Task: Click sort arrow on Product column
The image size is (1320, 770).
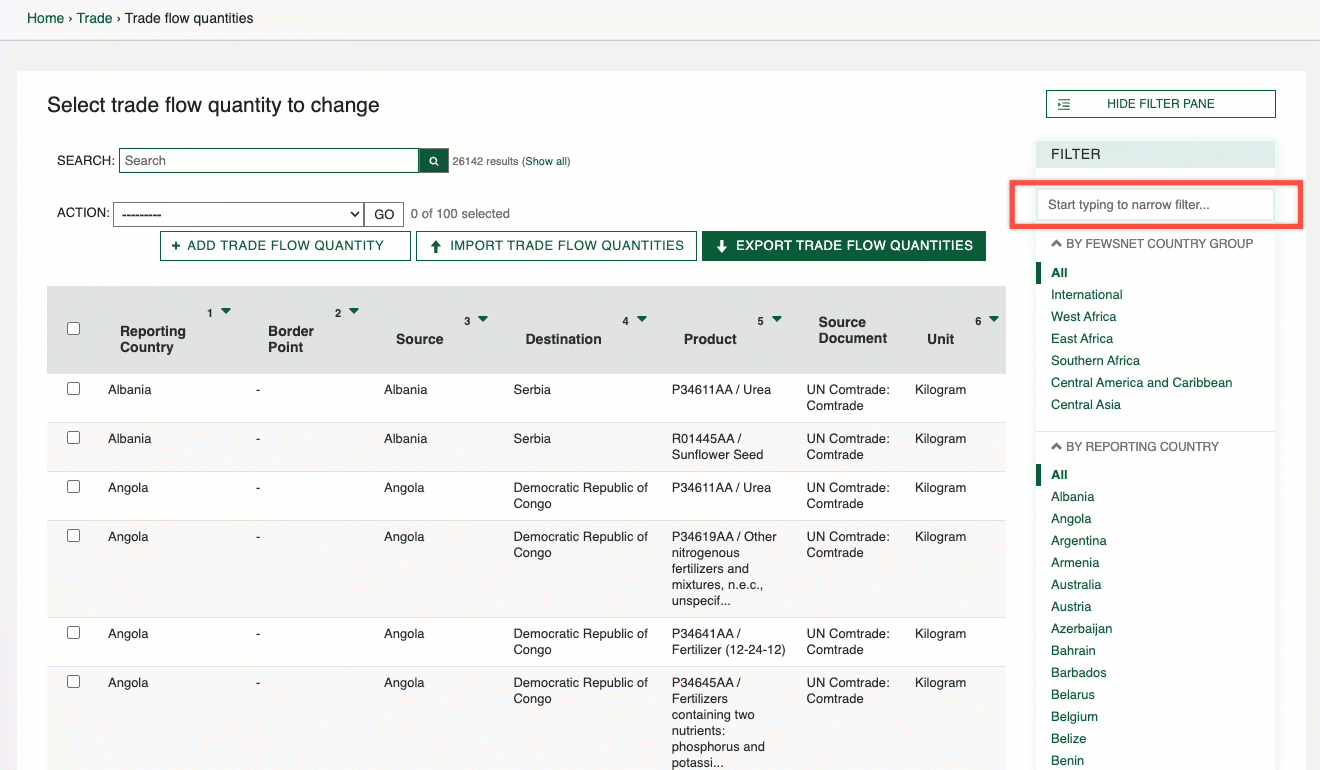Action: pyautogui.click(x=777, y=320)
